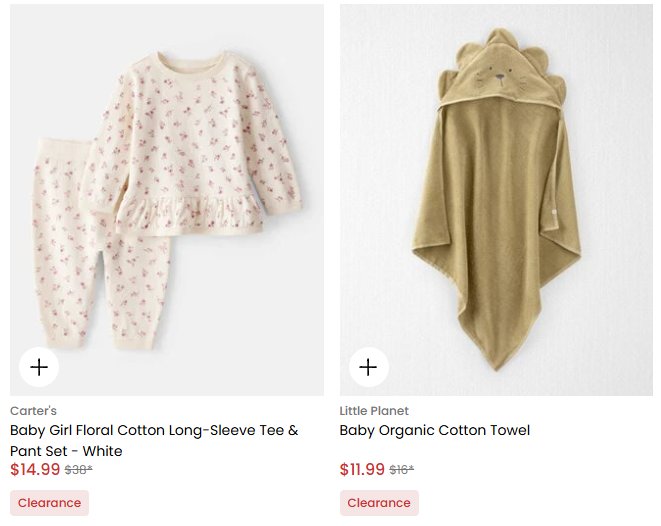Image resolution: width=661 pixels, height=526 pixels.
Task: Click the "Pant Set - White" title line
Action: [x=66, y=451]
